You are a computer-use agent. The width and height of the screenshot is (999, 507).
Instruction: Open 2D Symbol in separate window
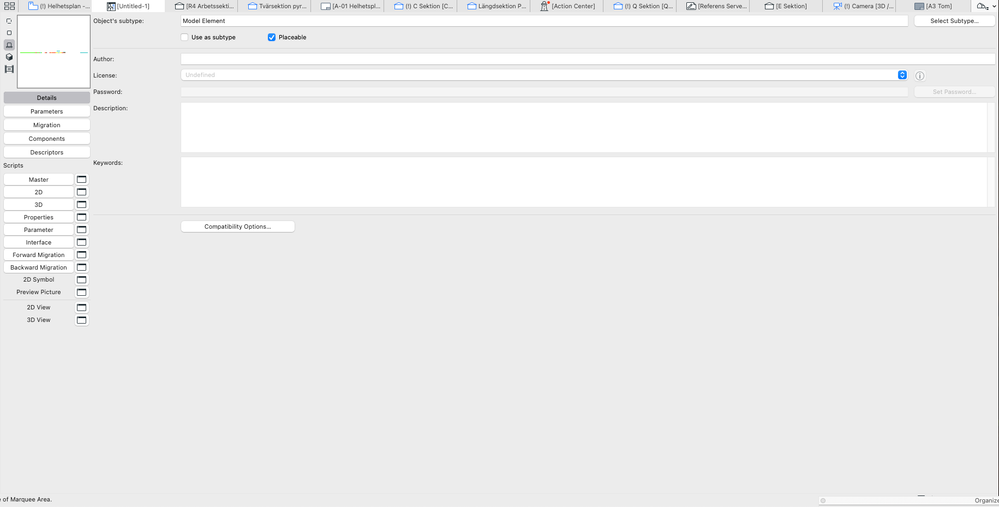(82, 280)
